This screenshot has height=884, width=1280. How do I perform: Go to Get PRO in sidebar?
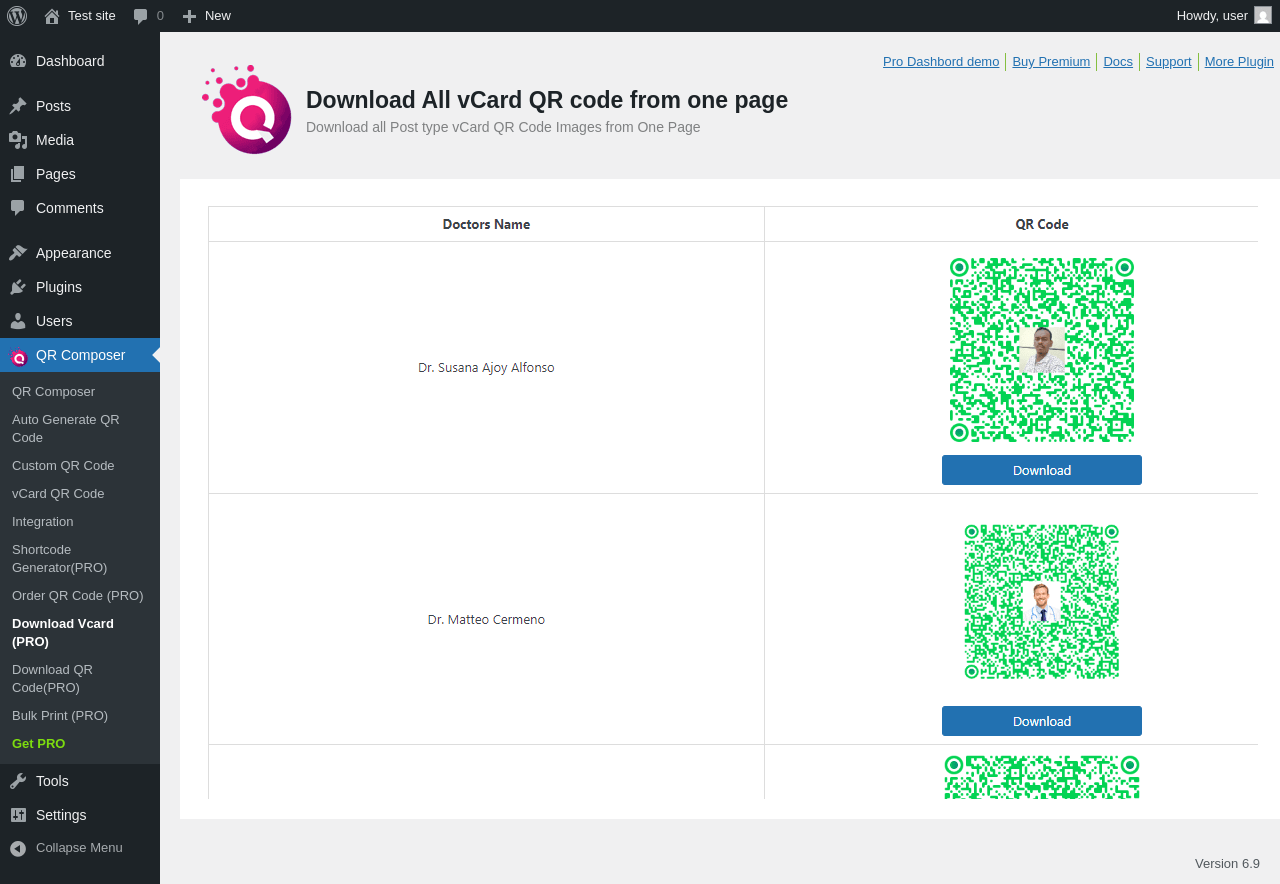[x=38, y=744]
